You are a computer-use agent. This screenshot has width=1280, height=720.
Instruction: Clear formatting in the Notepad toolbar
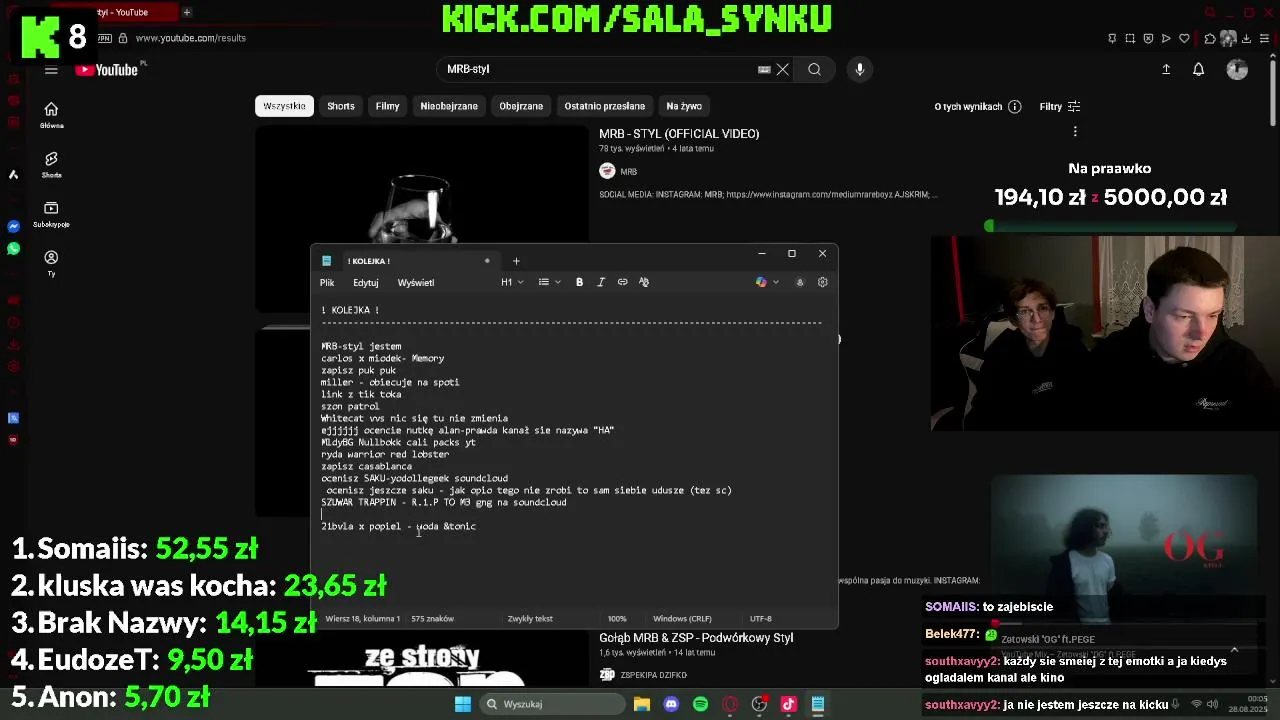pyautogui.click(x=644, y=282)
